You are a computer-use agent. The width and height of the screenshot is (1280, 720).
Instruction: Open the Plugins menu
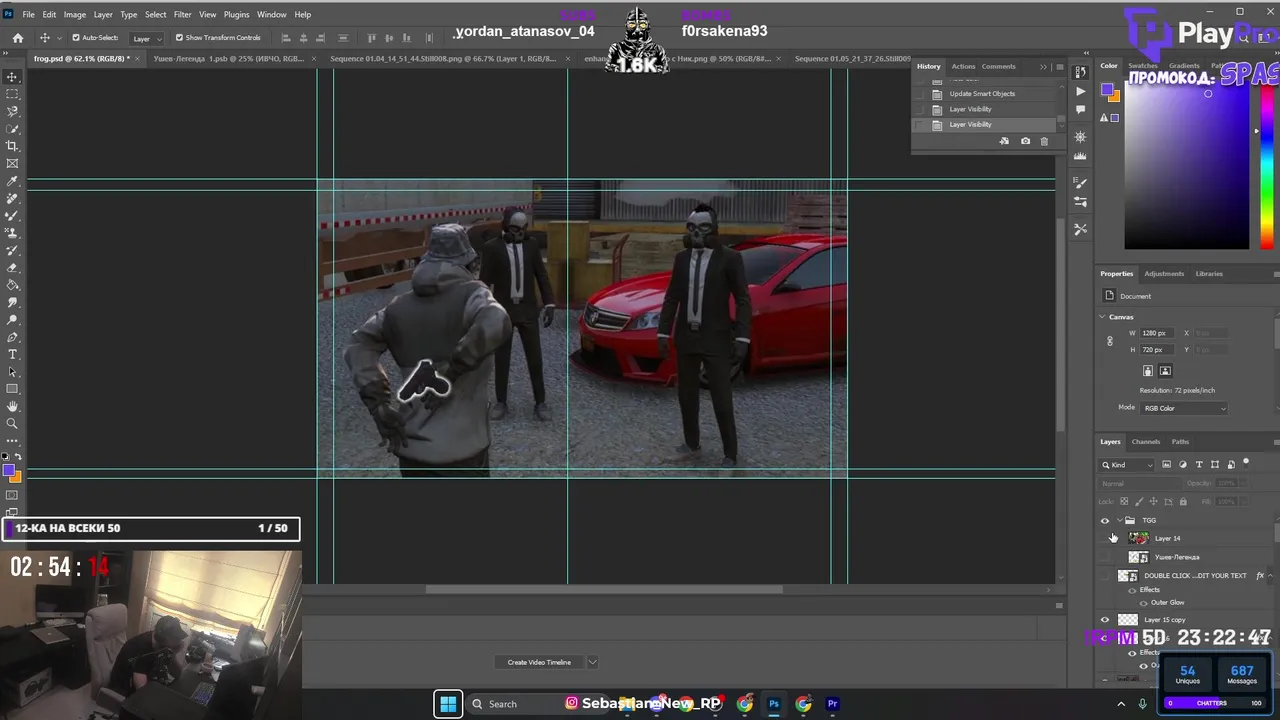tap(237, 14)
